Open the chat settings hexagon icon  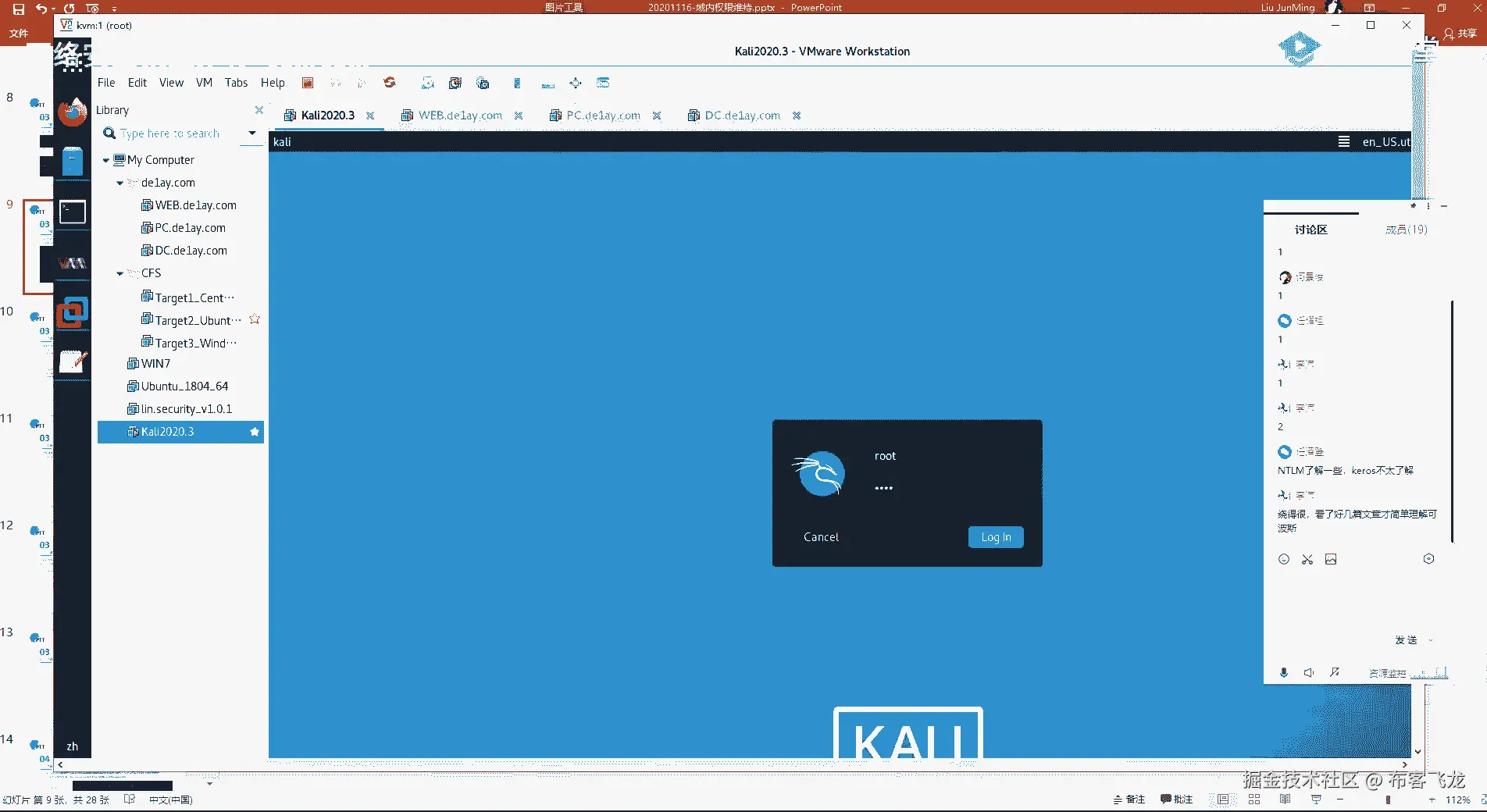[1428, 559]
